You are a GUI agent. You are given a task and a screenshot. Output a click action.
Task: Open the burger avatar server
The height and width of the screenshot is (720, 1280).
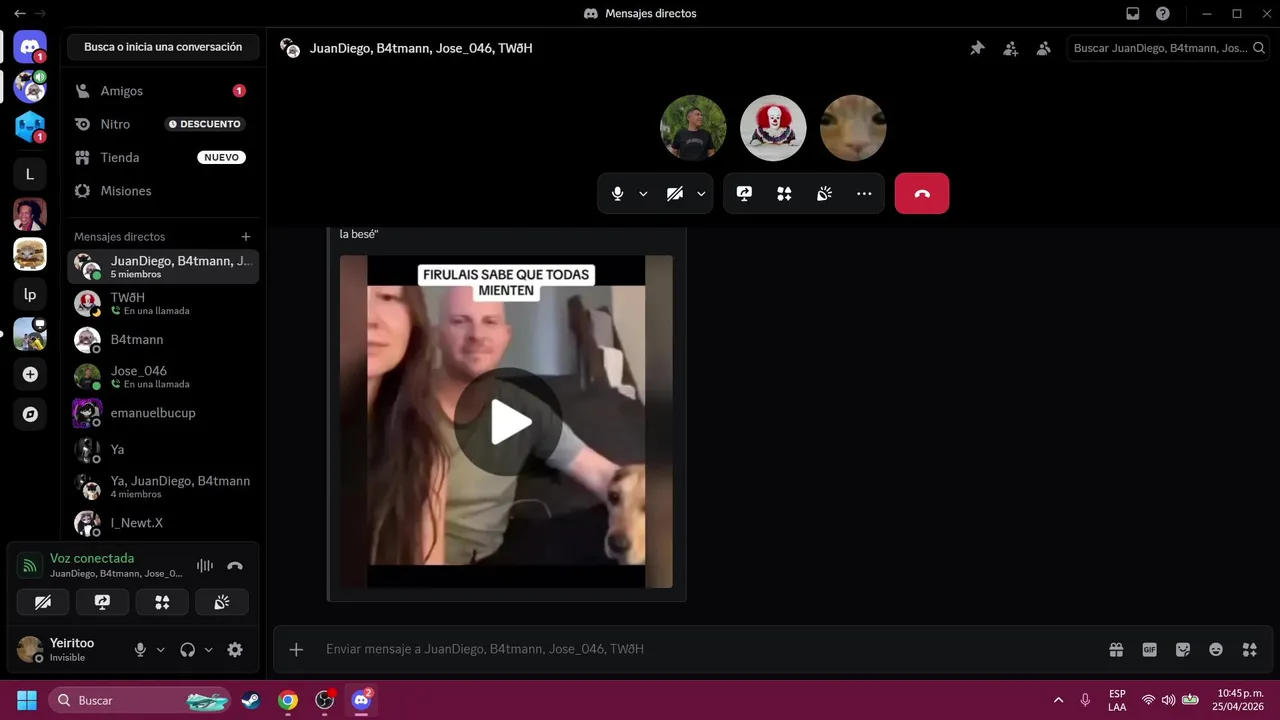click(x=30, y=254)
